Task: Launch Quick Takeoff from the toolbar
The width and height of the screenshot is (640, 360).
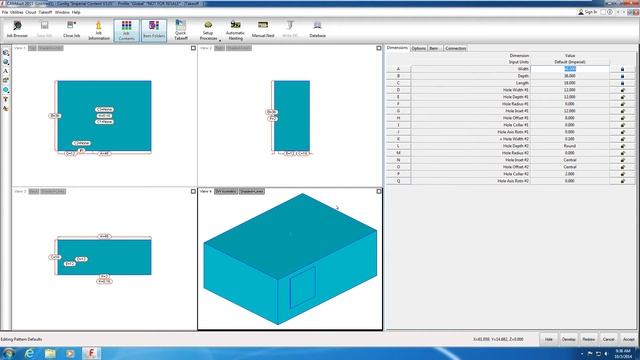Action: click(x=181, y=31)
